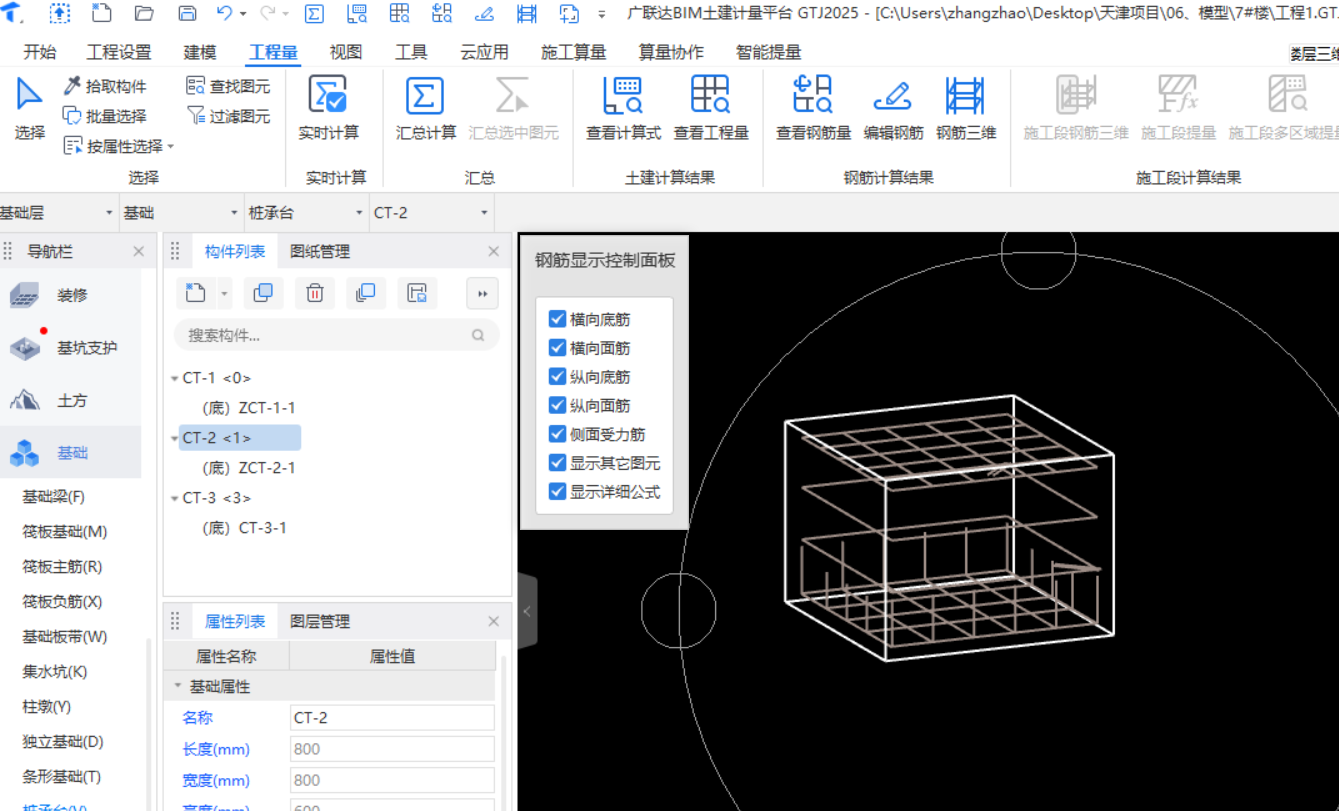Uncheck 横向面筋 checkbox
Screen dimensions: 1339x811
(x=558, y=349)
